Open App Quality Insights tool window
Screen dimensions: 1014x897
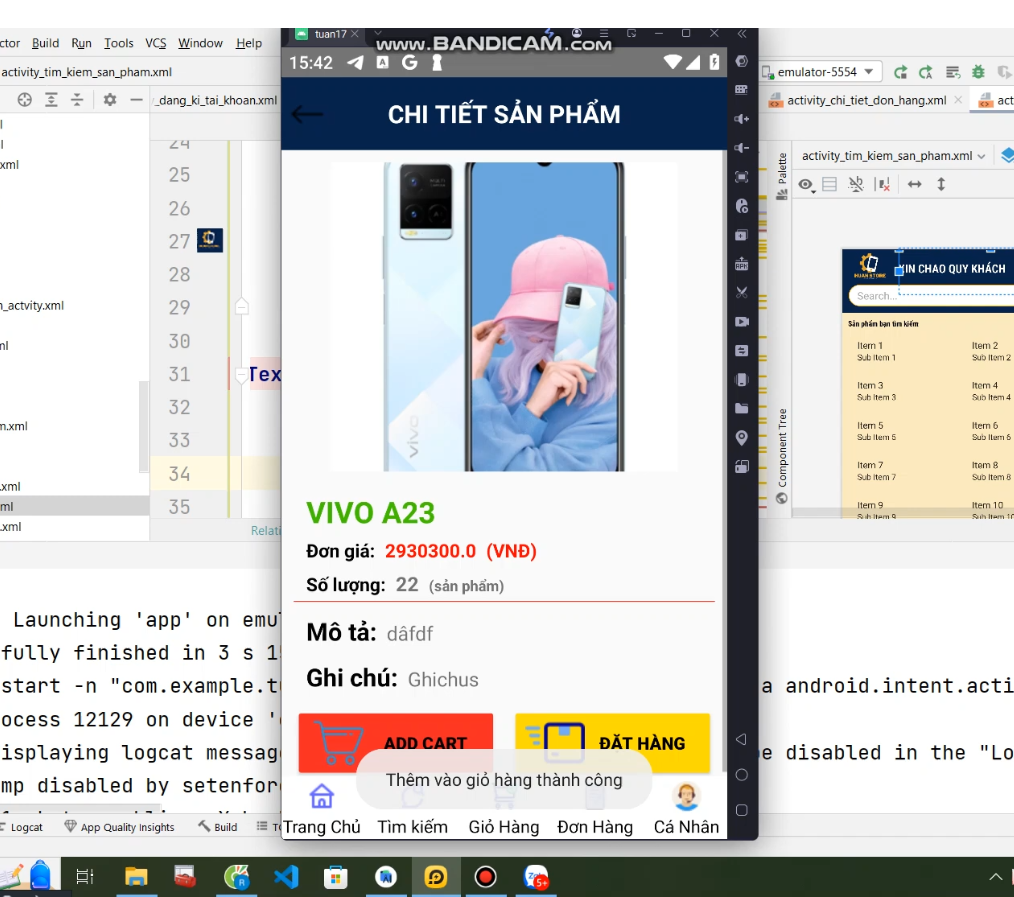[x=120, y=827]
